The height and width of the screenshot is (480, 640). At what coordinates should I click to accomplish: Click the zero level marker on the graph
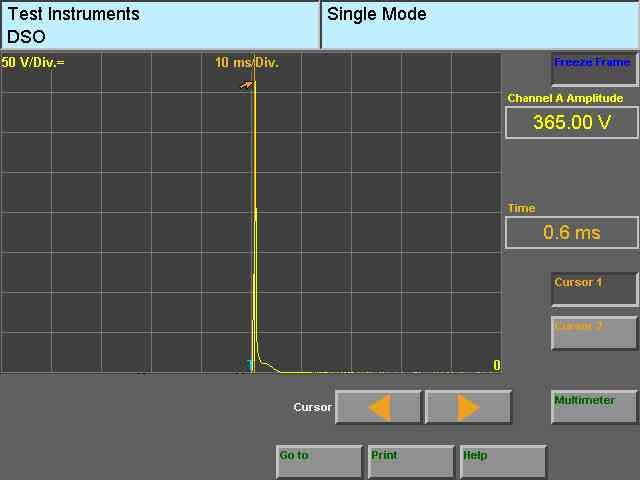[x=496, y=365]
